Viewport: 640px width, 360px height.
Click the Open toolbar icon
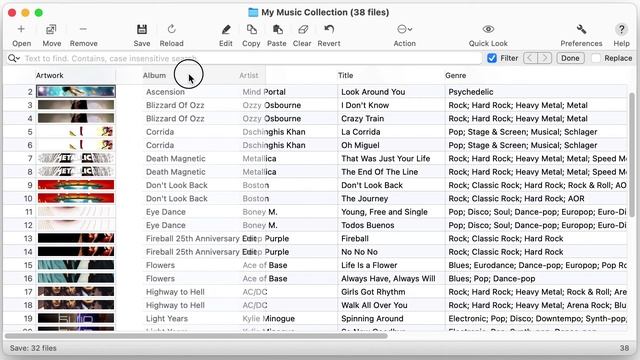coord(21,29)
